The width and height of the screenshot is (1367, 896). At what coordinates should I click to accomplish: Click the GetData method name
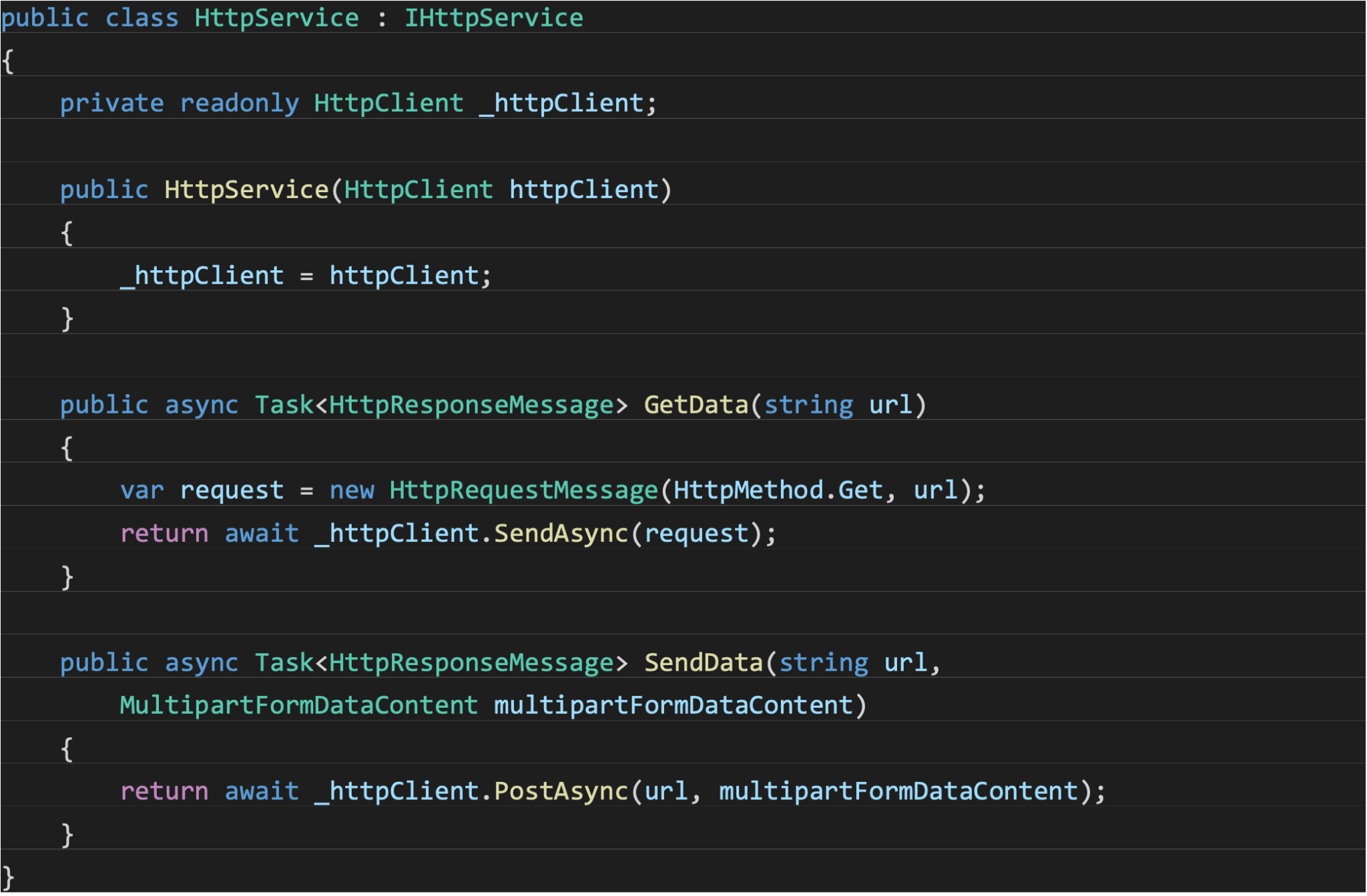tap(699, 404)
